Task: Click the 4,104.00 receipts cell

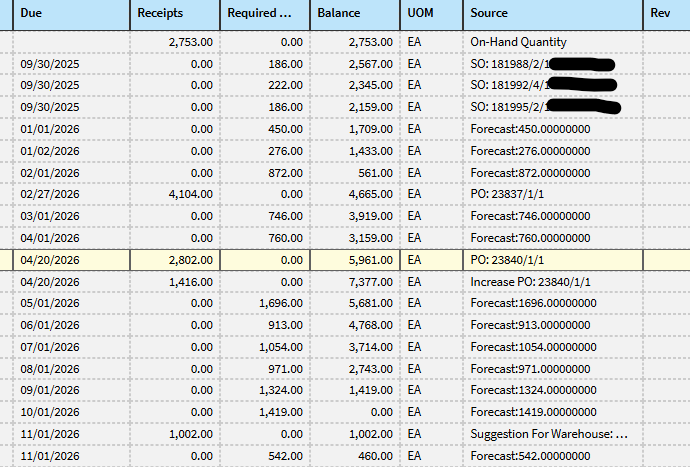Action: [175, 194]
